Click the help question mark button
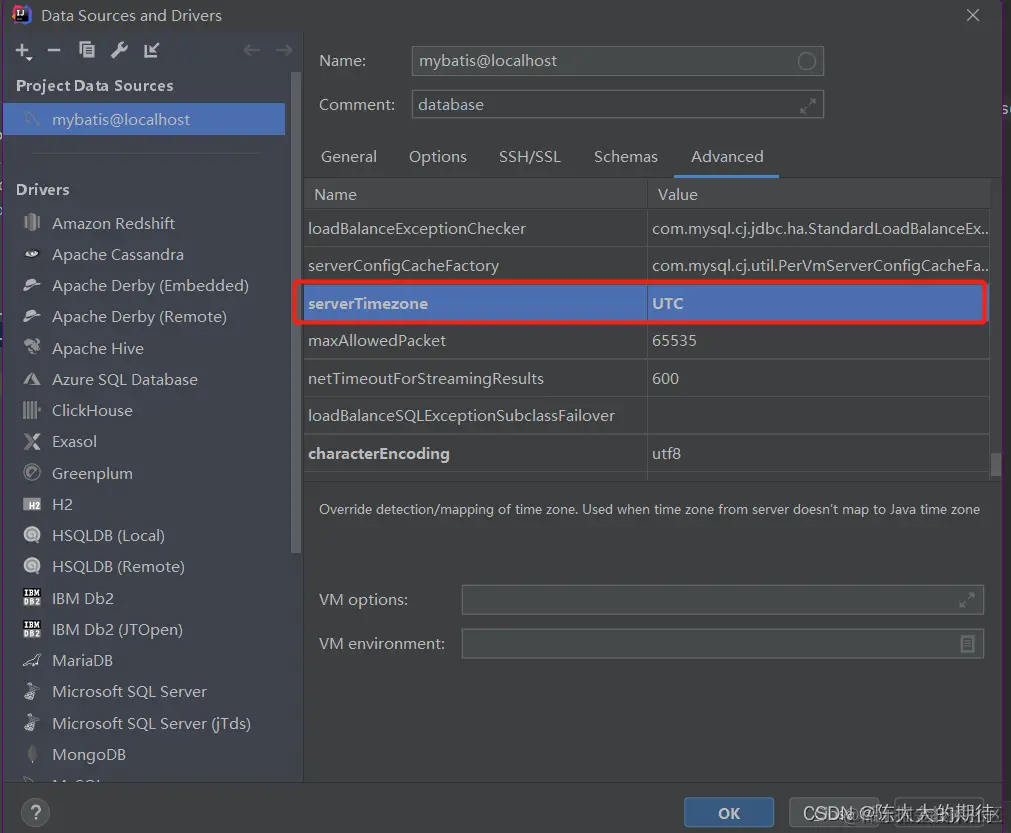Viewport: 1011px width, 833px height. pos(35,812)
